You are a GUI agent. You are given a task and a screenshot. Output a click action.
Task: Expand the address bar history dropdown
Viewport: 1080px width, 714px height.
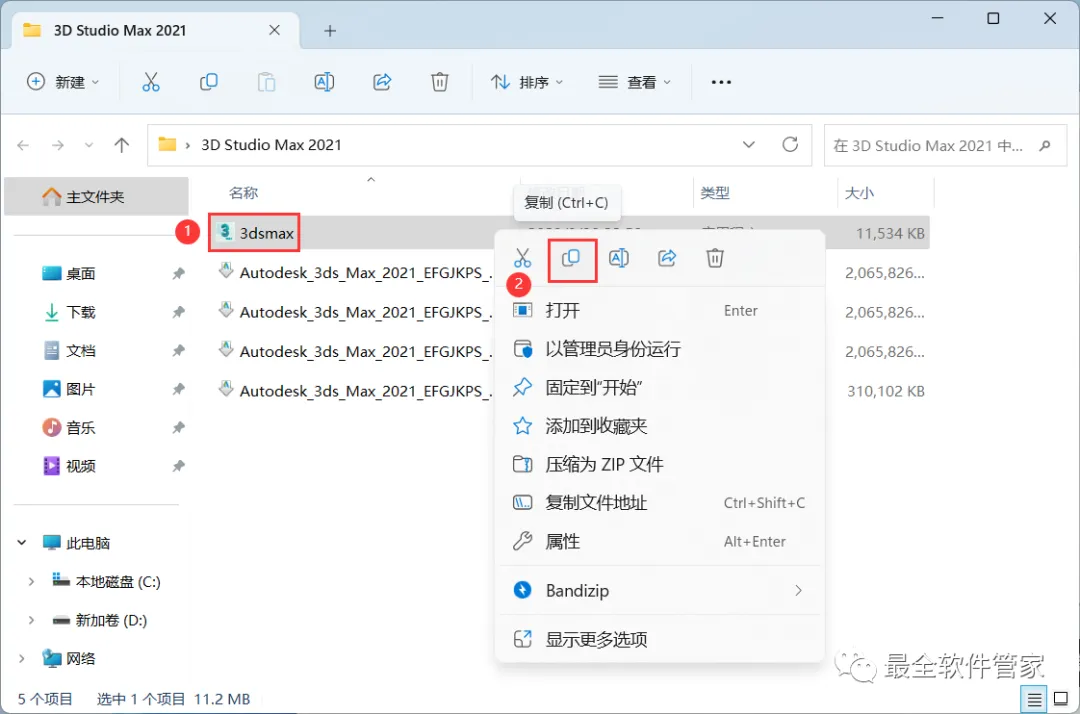coord(749,145)
